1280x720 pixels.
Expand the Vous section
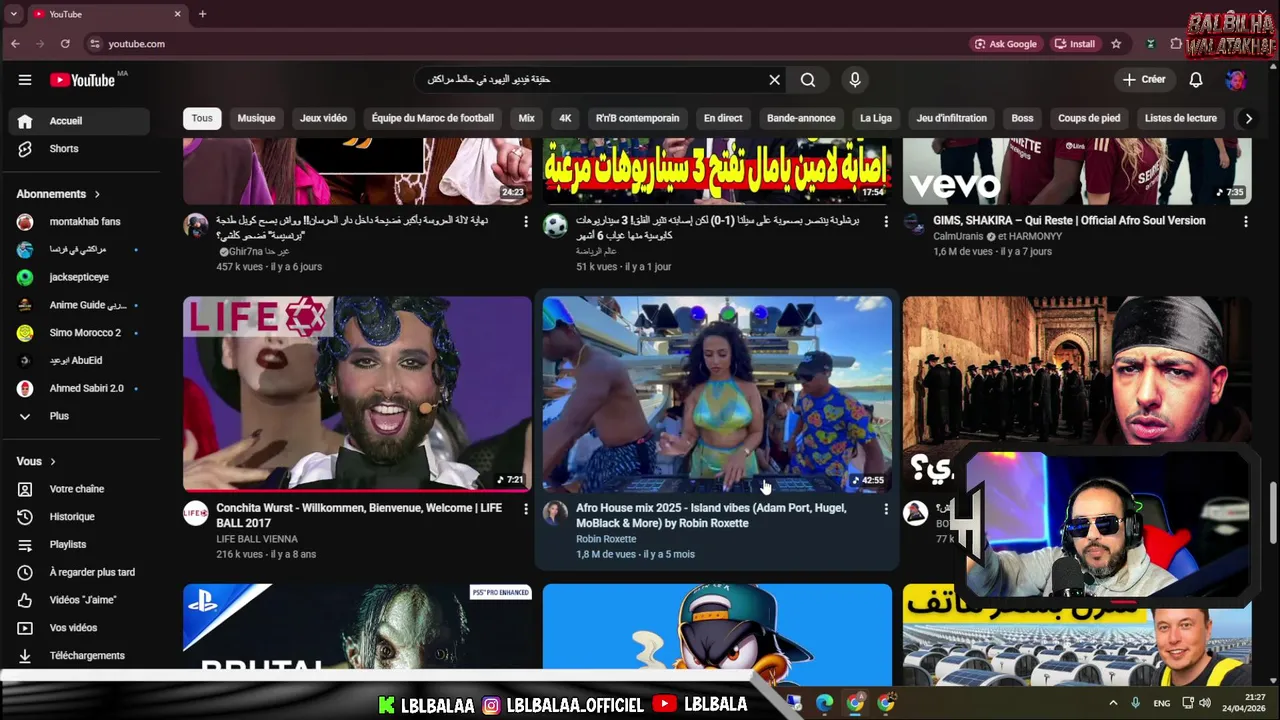pos(36,461)
